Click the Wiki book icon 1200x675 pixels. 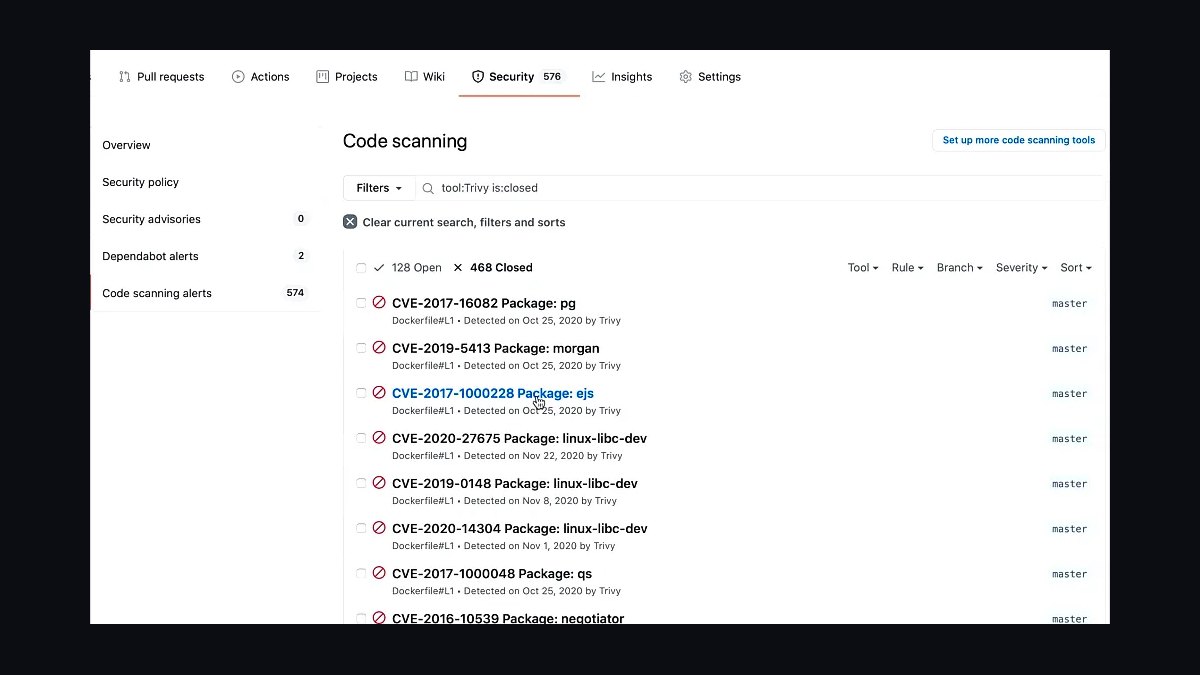click(x=411, y=77)
